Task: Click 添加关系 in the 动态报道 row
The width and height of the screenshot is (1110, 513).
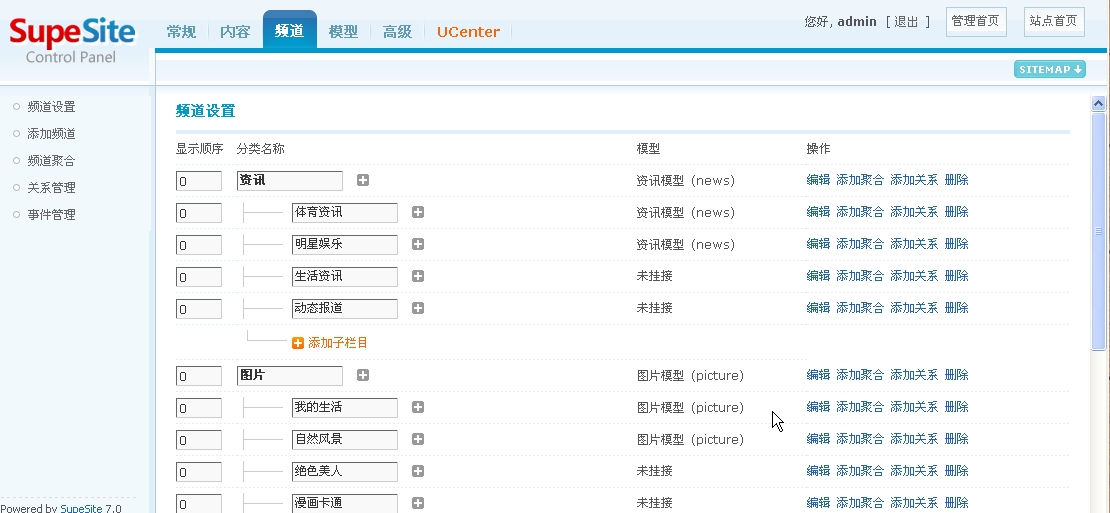Action: pyautogui.click(x=913, y=307)
